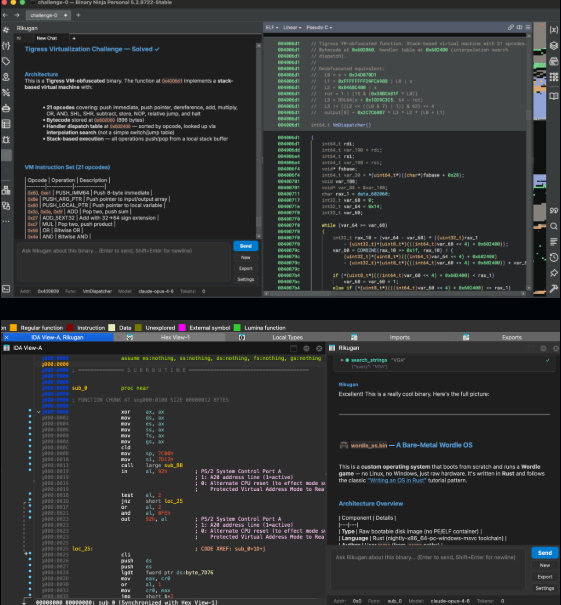Open the Strings quotes icon in right sidebar
The image size is (561, 605).
tap(554, 211)
